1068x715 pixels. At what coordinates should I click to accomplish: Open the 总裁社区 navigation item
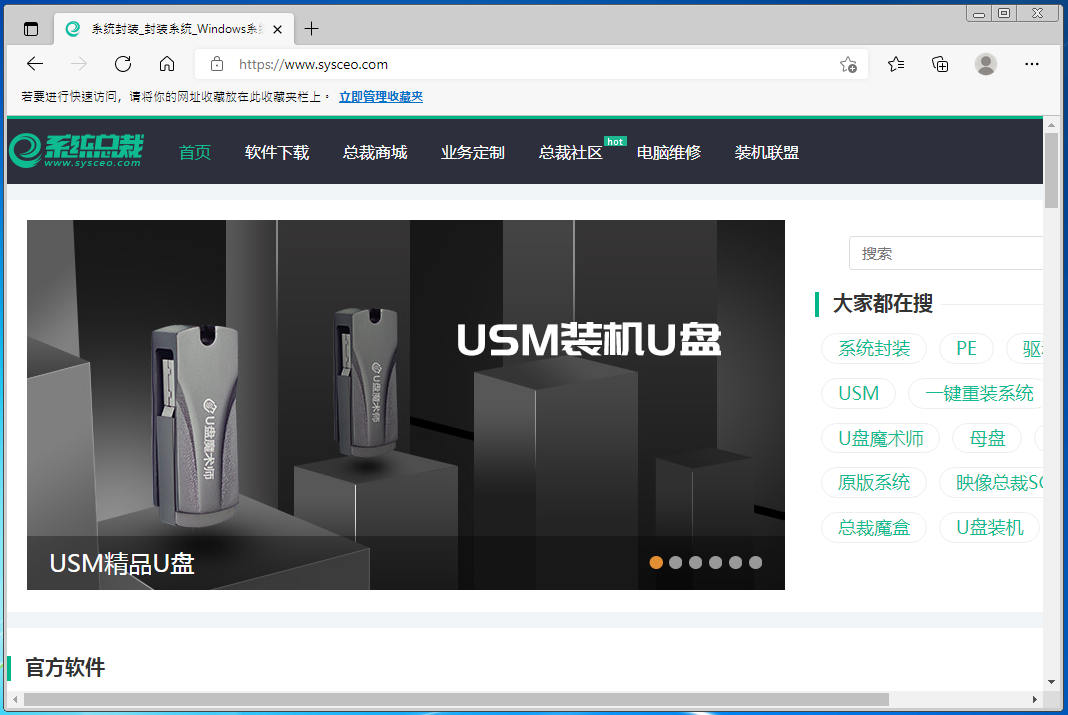tap(571, 153)
